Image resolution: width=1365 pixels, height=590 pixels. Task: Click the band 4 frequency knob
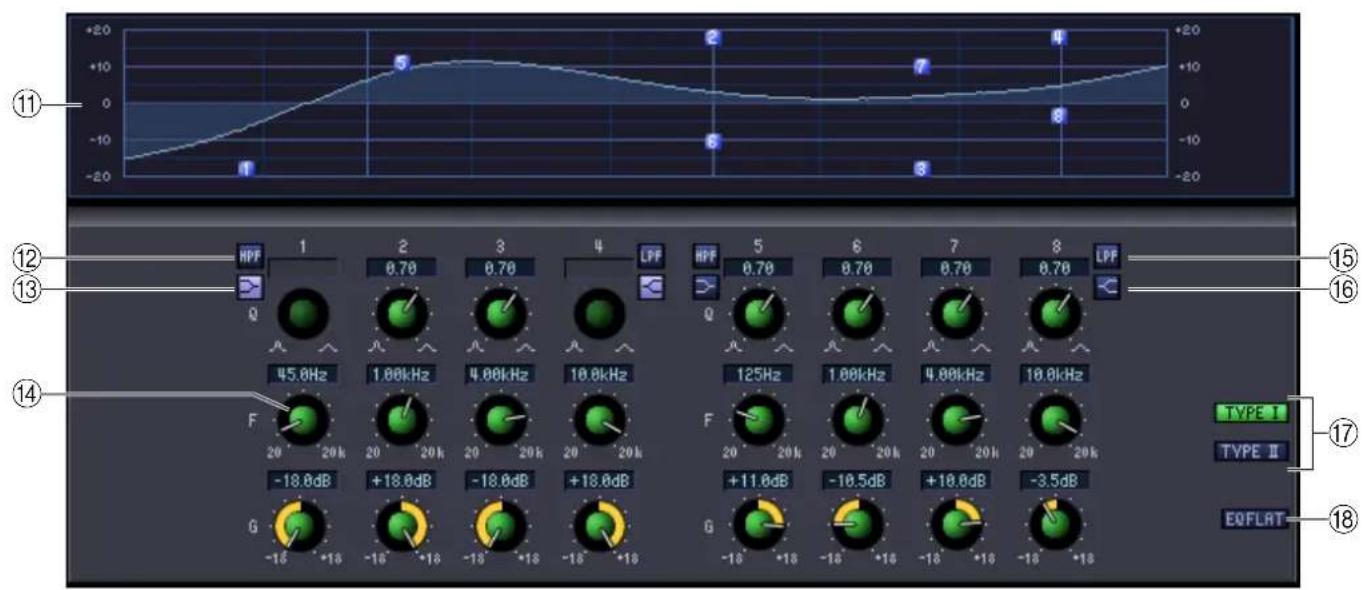pos(599,418)
